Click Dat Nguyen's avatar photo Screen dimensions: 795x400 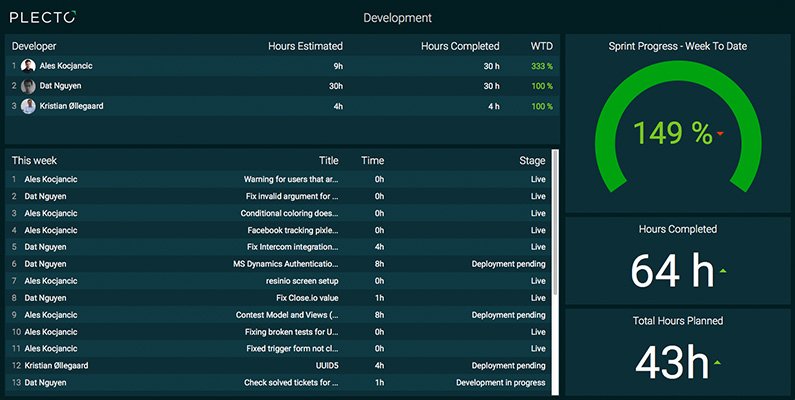28,86
